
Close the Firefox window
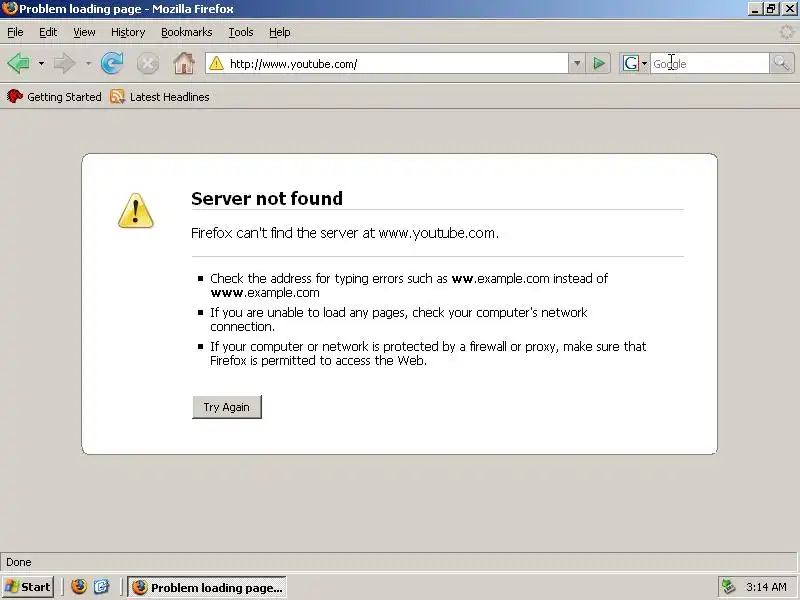pyautogui.click(x=789, y=9)
